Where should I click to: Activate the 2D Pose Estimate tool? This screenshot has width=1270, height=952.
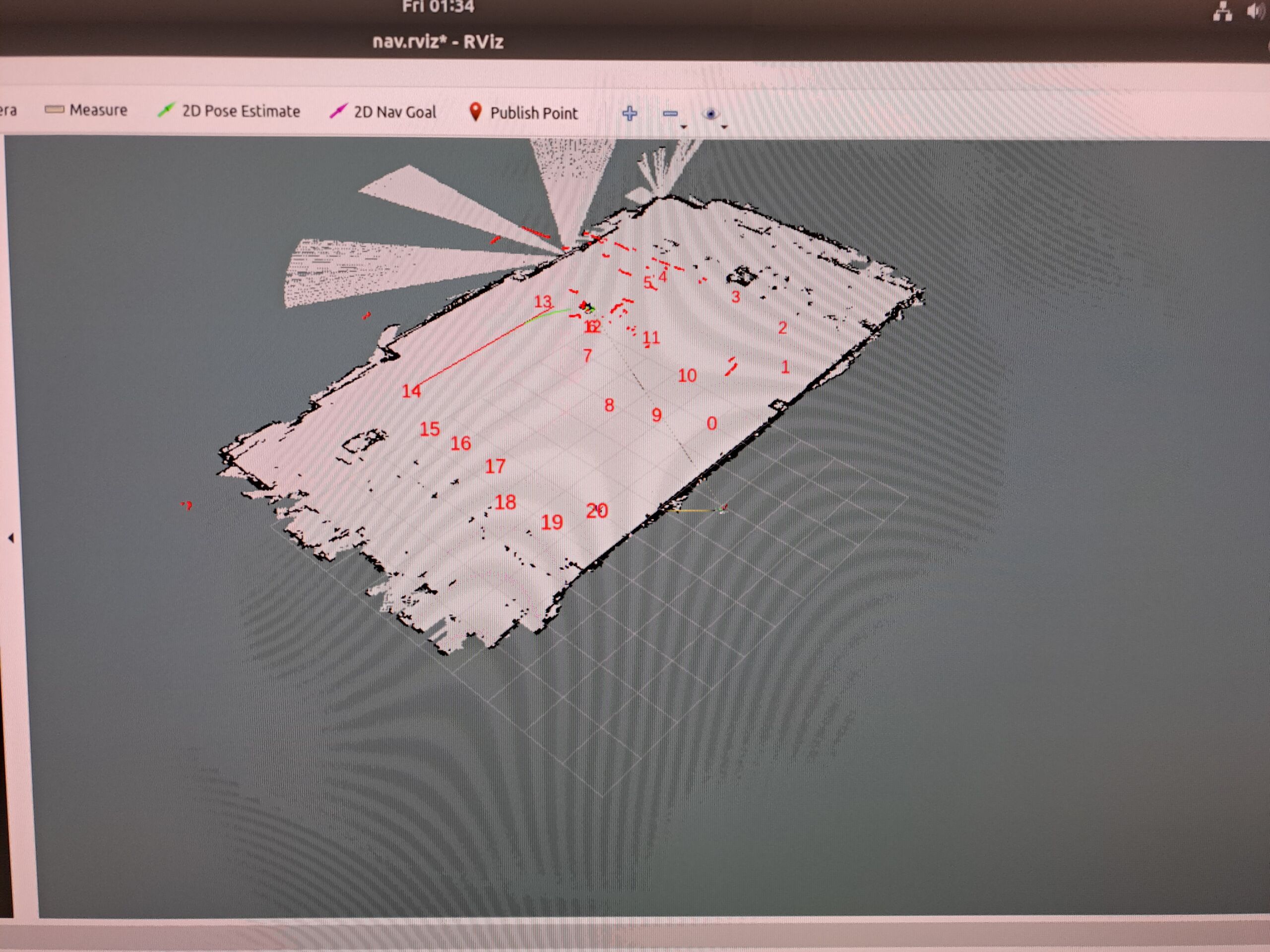tap(229, 111)
